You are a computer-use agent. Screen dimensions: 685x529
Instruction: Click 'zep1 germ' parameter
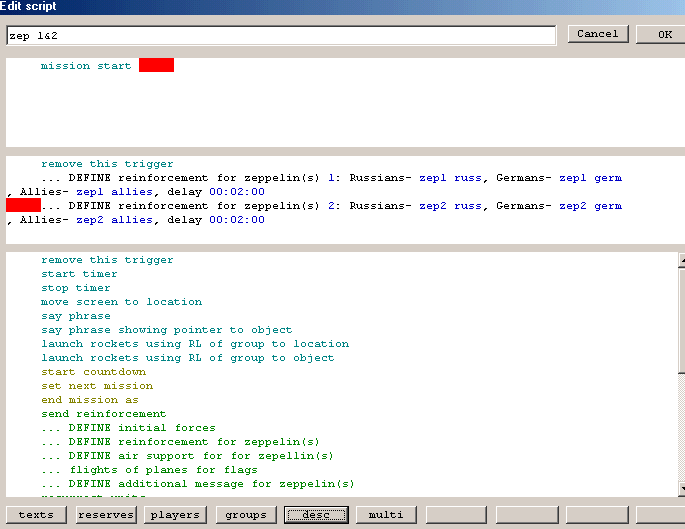(591, 178)
